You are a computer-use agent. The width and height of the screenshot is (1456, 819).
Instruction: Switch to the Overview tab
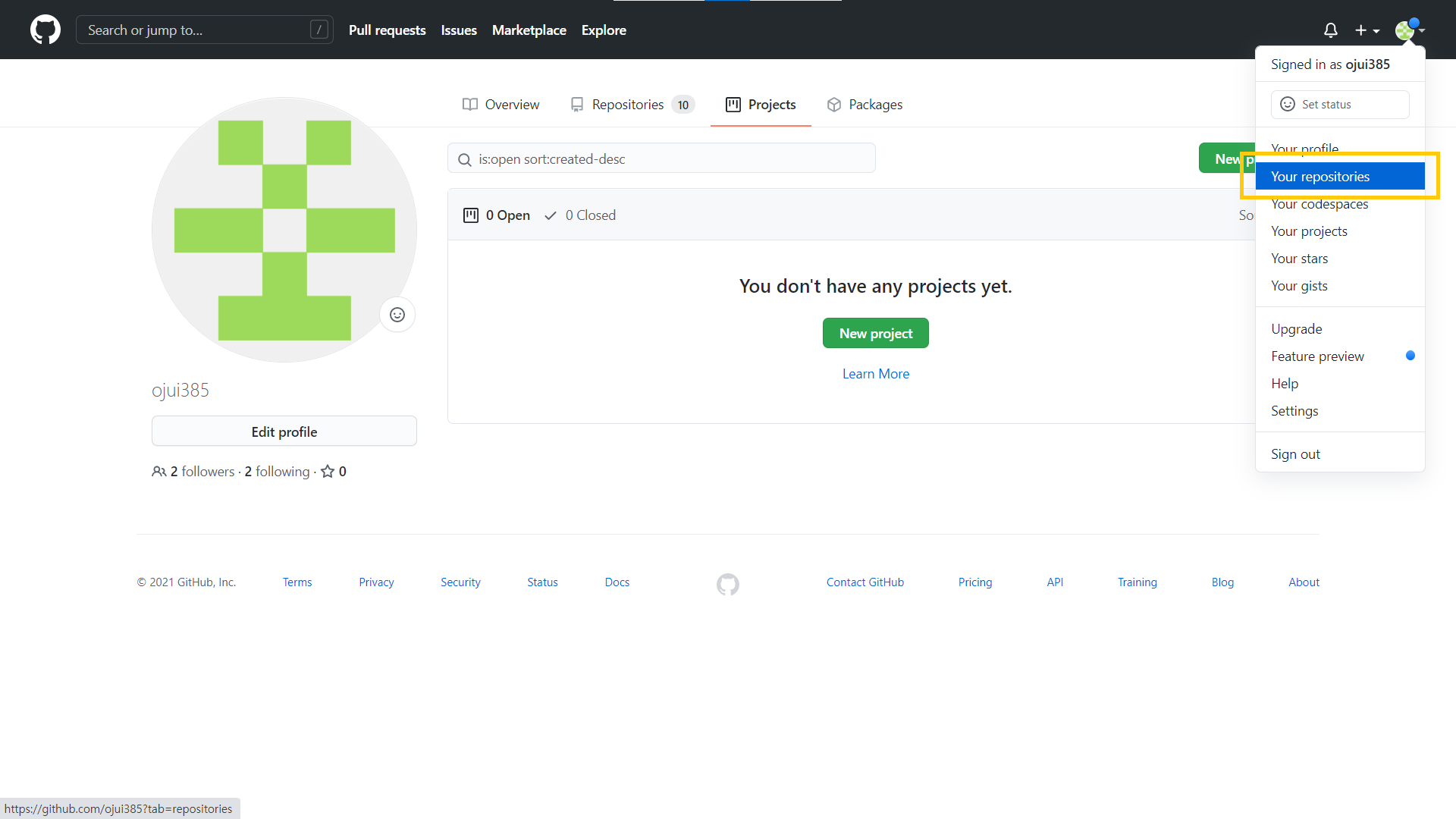click(500, 105)
